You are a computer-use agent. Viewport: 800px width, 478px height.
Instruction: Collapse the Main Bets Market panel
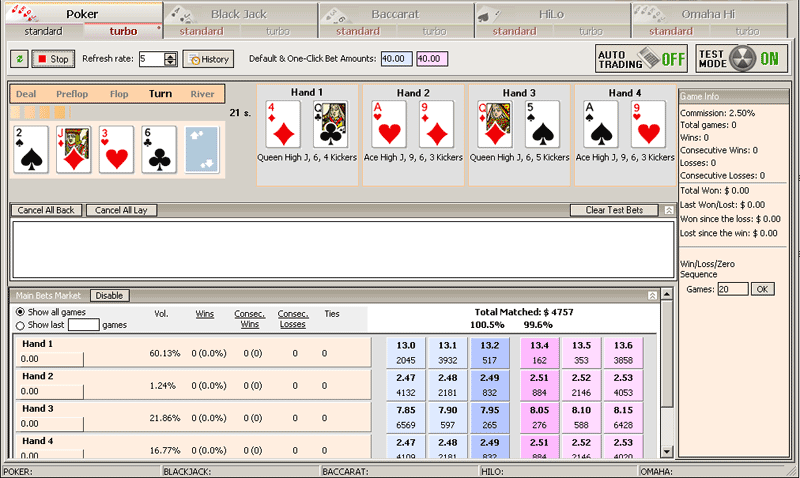tap(652, 295)
